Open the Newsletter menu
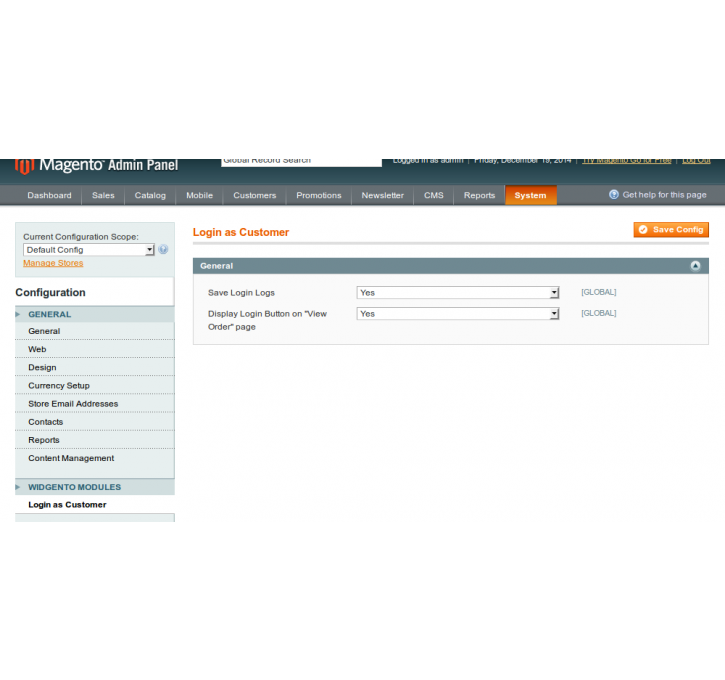 (x=382, y=195)
